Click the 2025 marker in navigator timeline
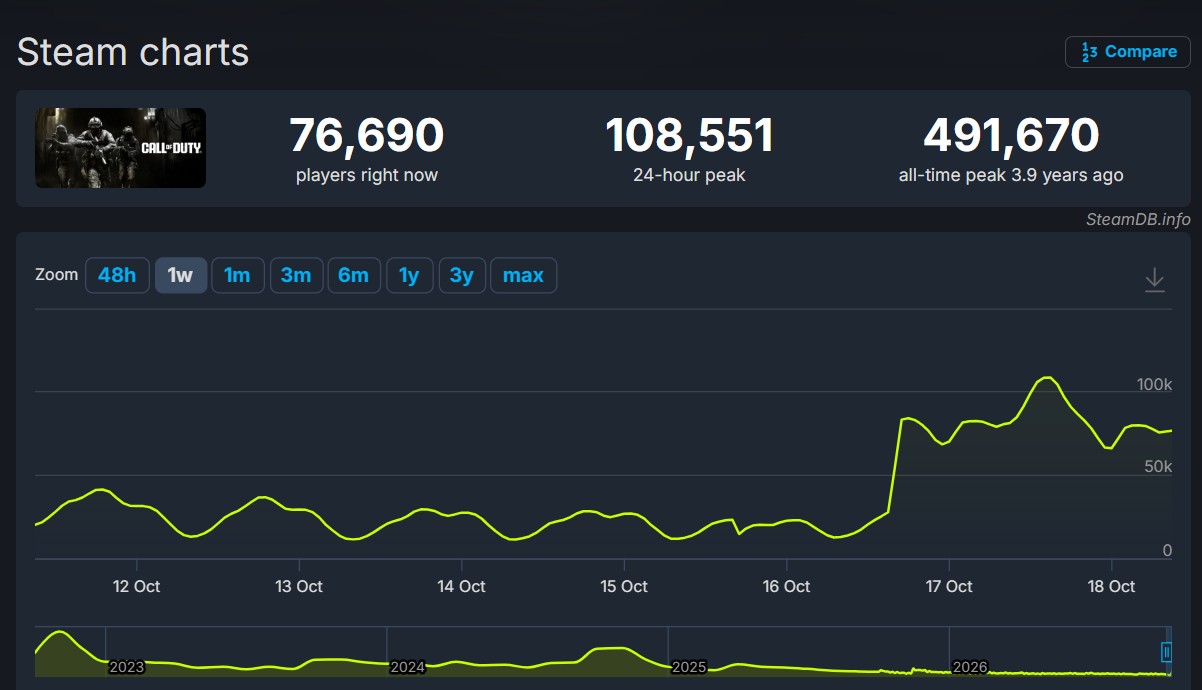 click(x=689, y=667)
